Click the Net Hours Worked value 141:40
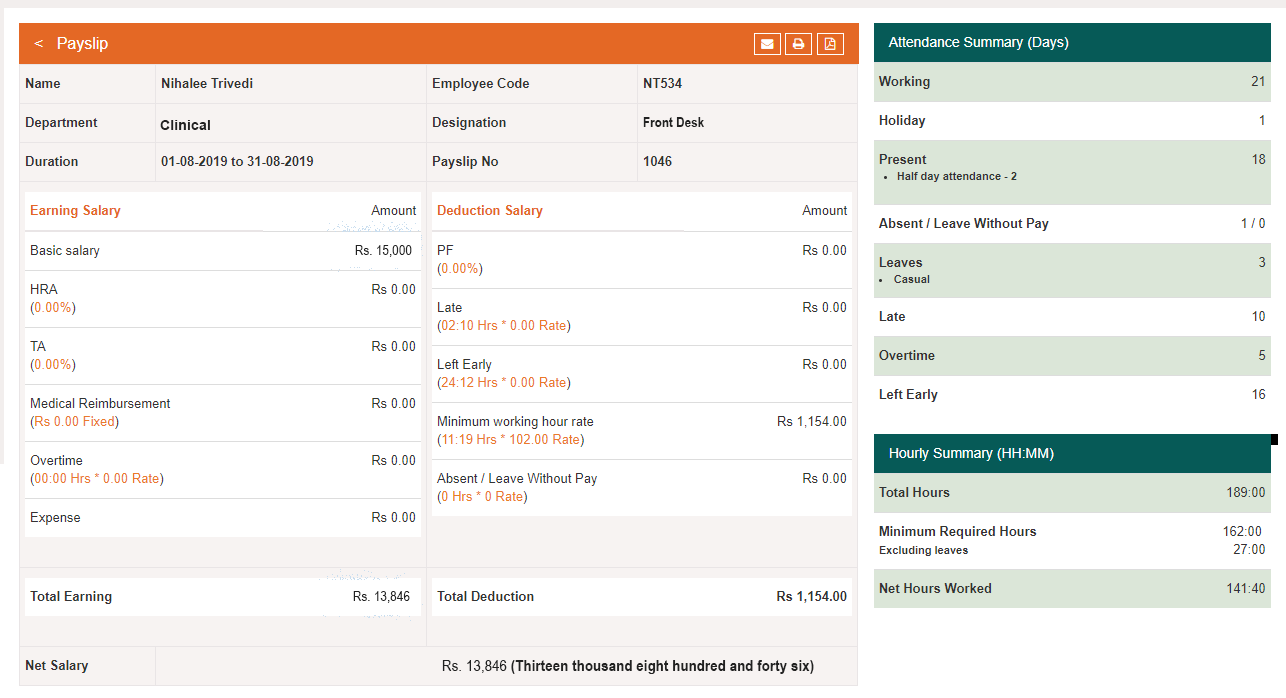1286x698 pixels. click(1246, 589)
